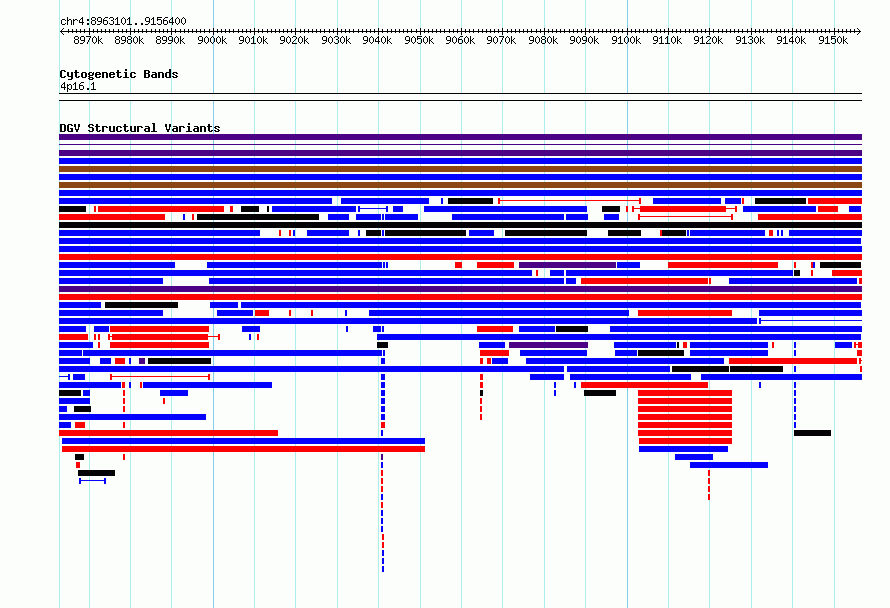Screen dimensions: 890x608
Task: Select the thin red interval line spanning 9070k–9100k
Action: [x=569, y=201]
